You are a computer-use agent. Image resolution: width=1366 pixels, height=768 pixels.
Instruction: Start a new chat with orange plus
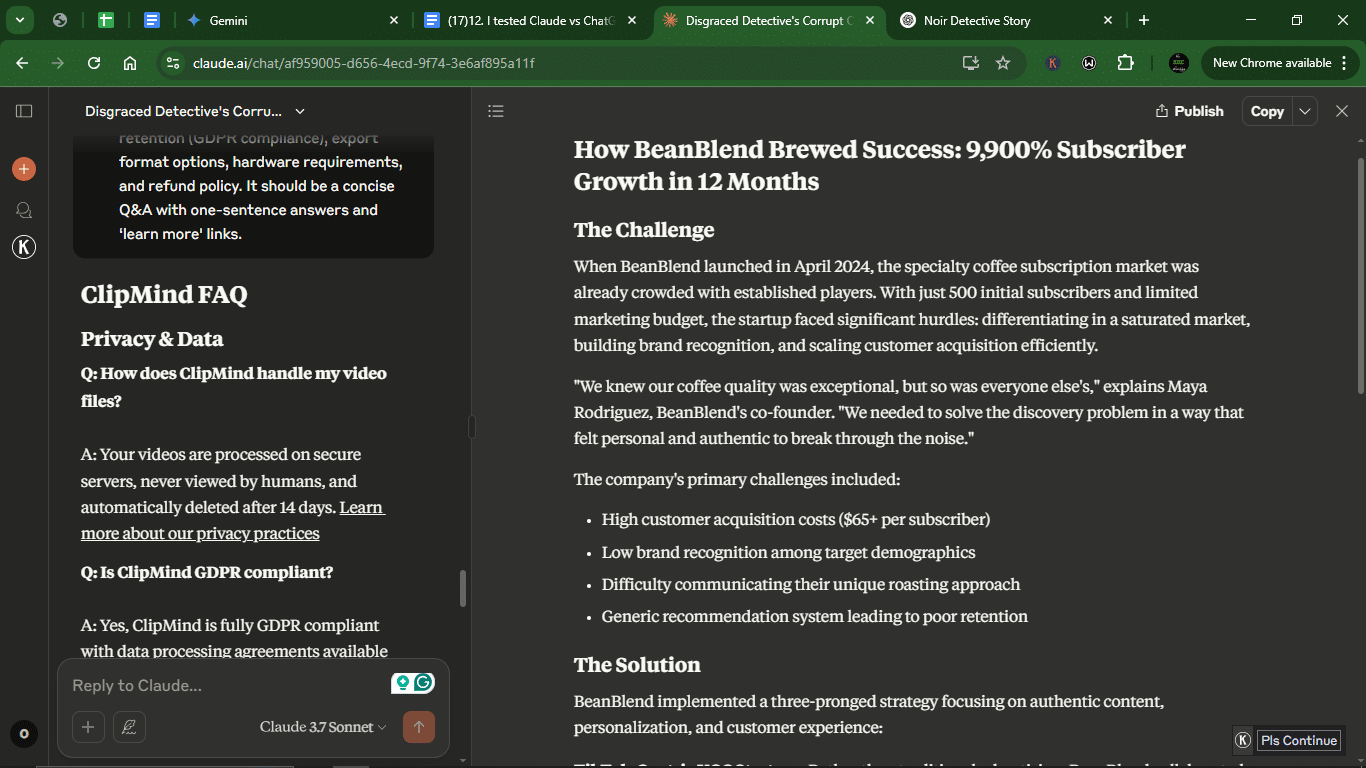pyautogui.click(x=24, y=169)
